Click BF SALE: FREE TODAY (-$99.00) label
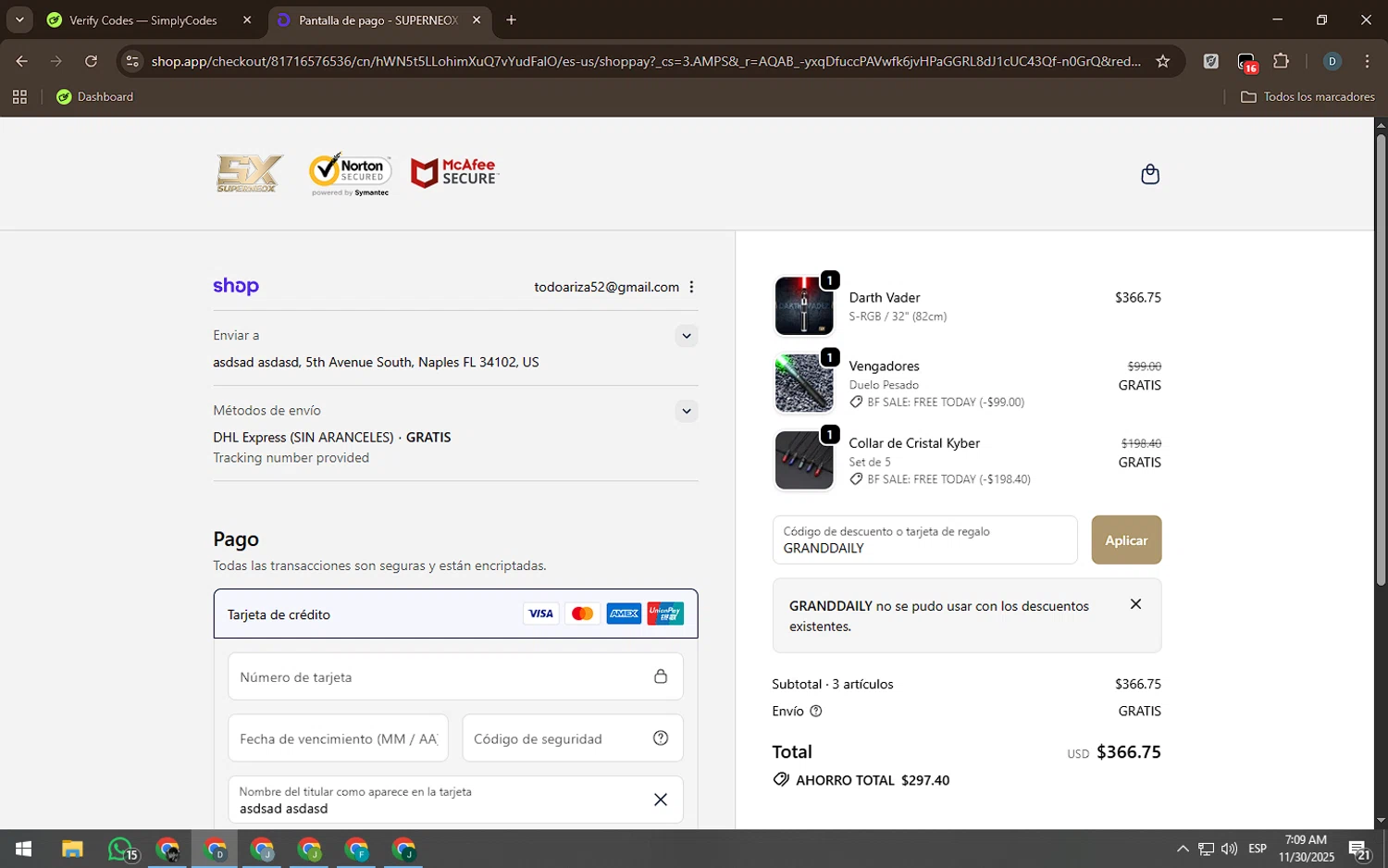Image resolution: width=1388 pixels, height=868 pixels. 946,403
